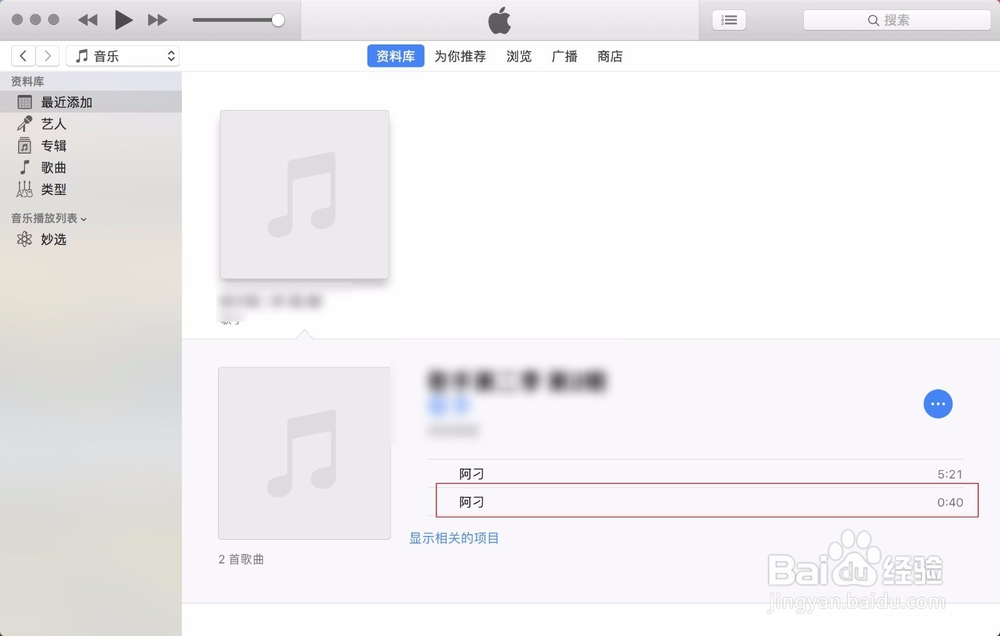This screenshot has width=1000, height=636.
Task: Click the volume slider knob
Action: coord(278,20)
